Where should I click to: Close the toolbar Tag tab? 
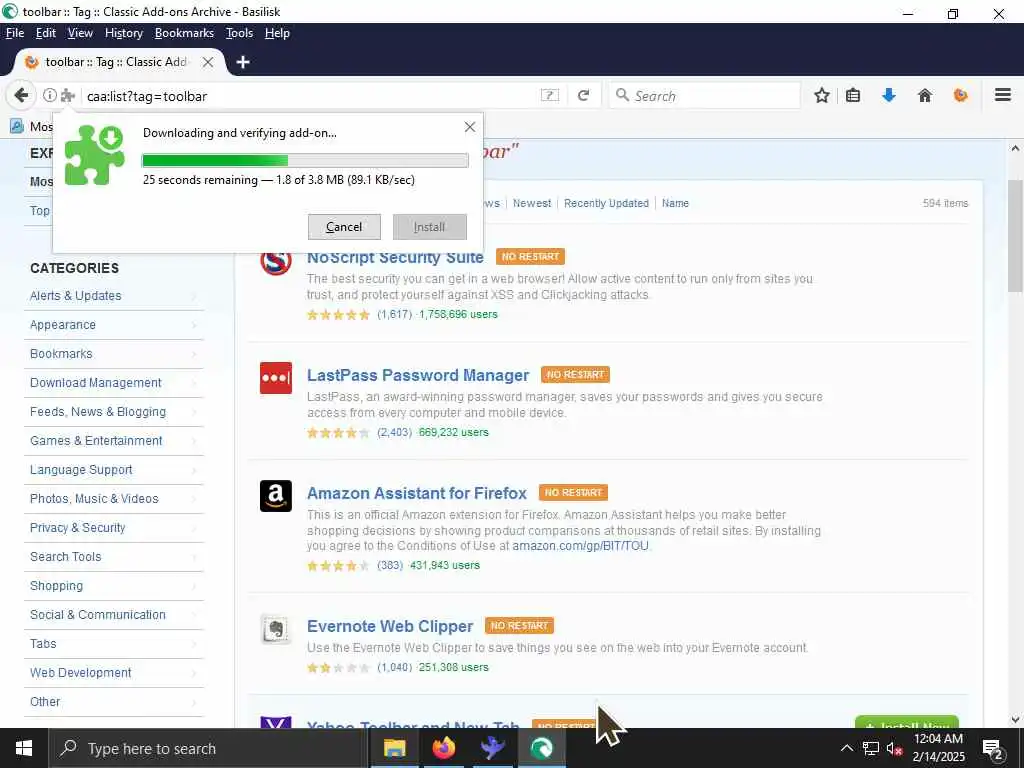208,62
